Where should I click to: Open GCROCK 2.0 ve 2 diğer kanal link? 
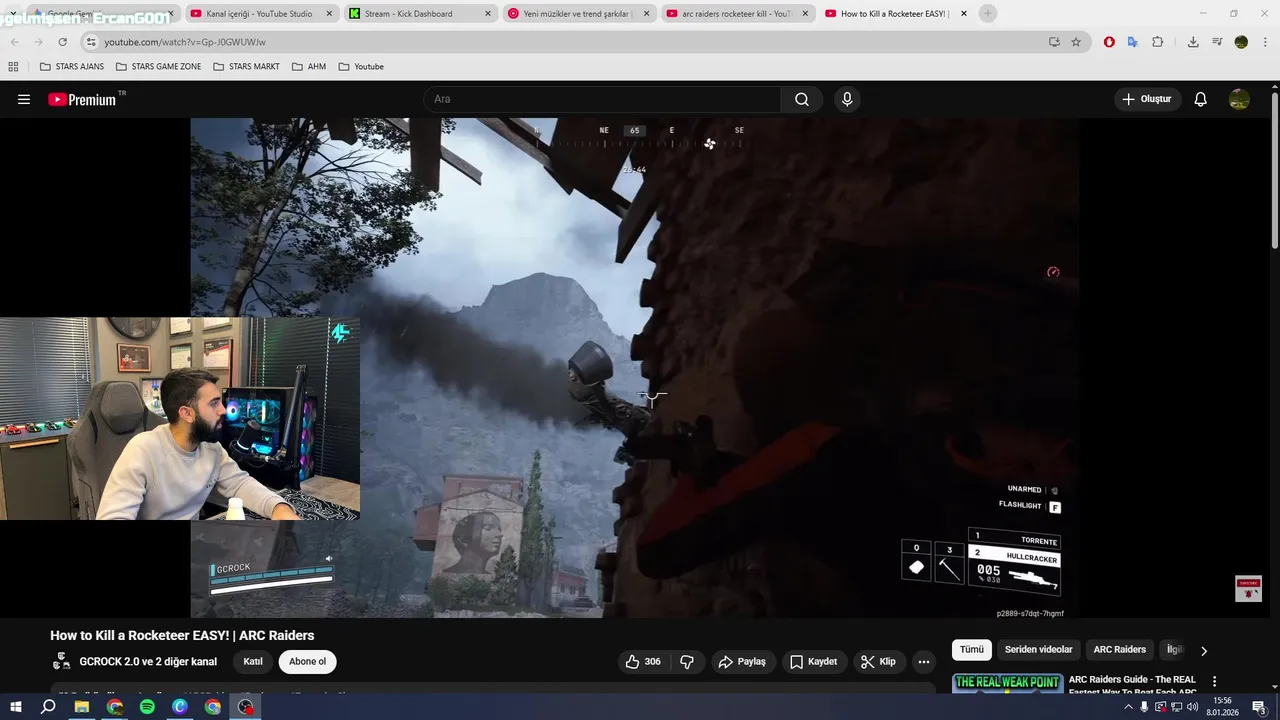pyautogui.click(x=148, y=661)
